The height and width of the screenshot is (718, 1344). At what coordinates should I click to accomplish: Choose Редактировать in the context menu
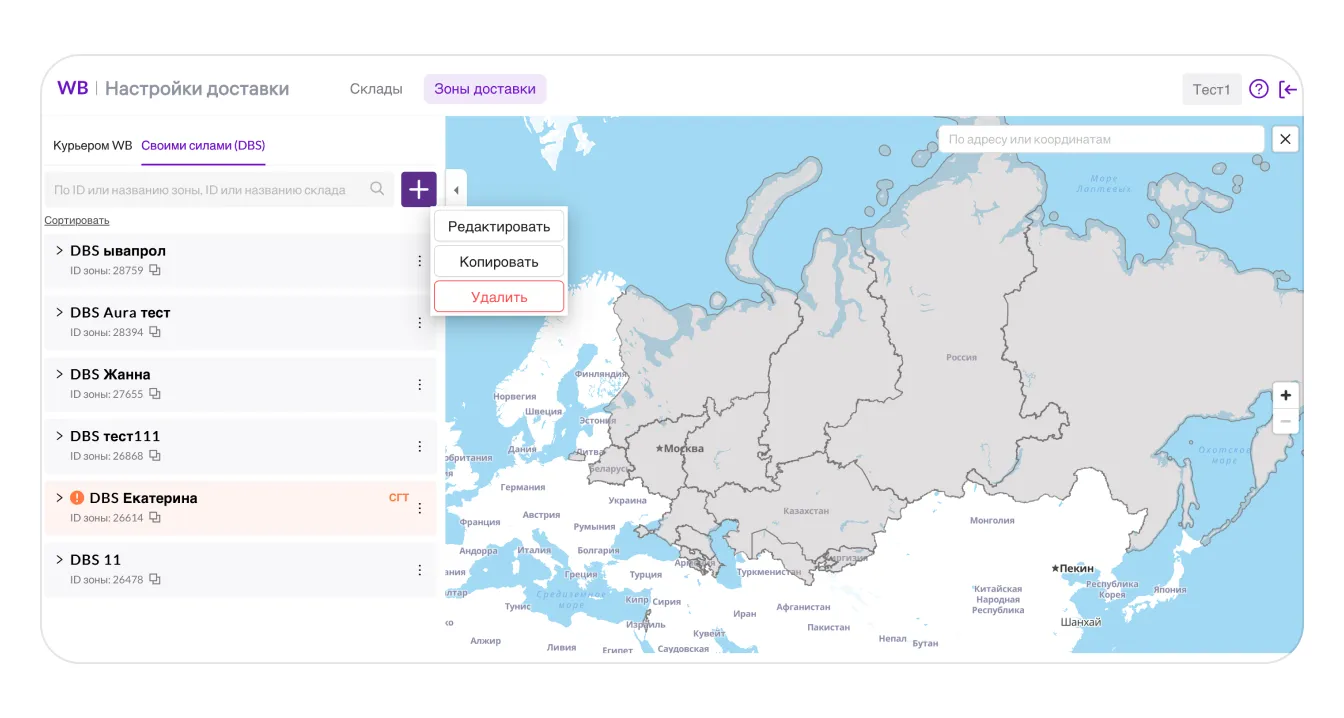coord(499,226)
